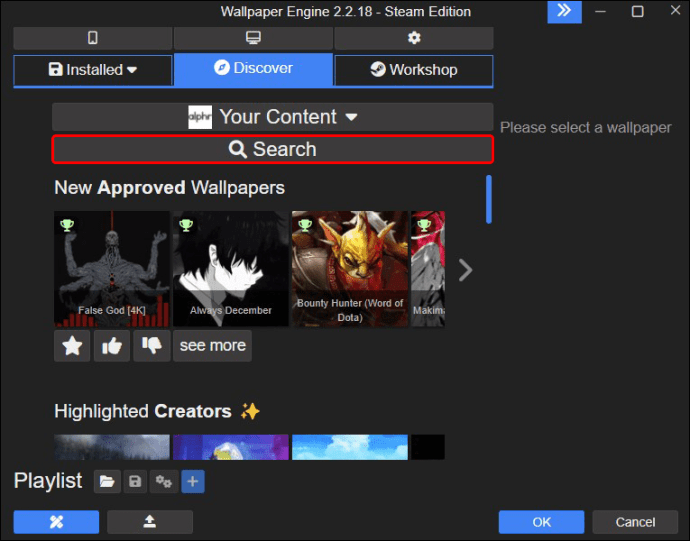Open the purple Highlighted Creators thumbnail

pyautogui.click(x=231, y=447)
